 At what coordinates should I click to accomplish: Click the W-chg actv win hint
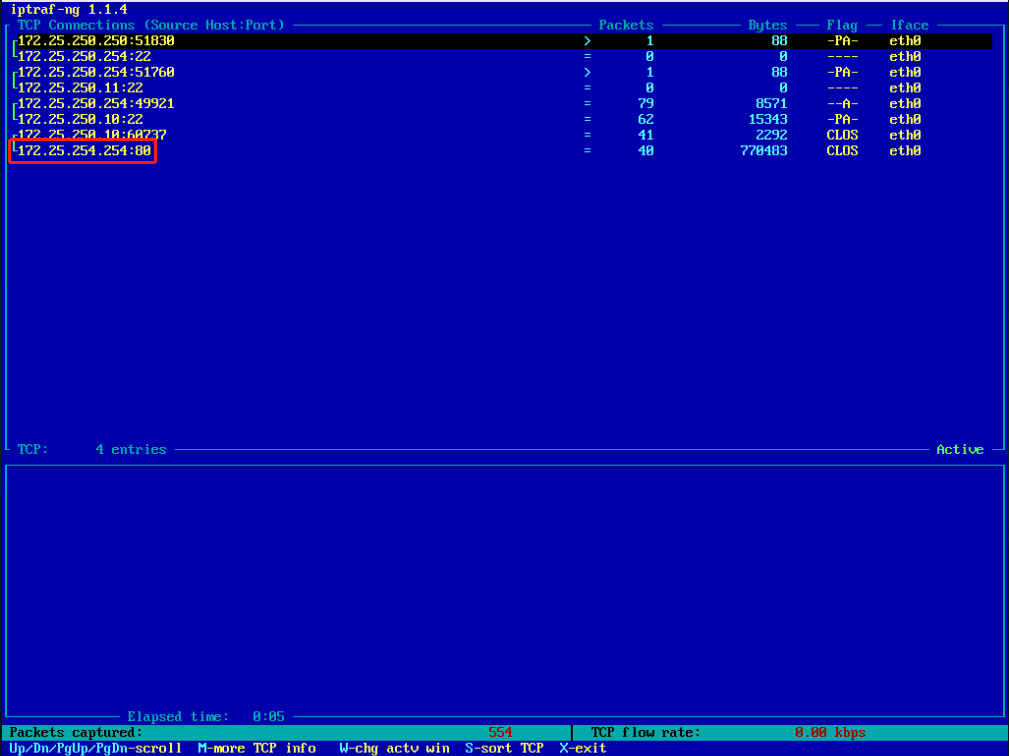pyautogui.click(x=394, y=748)
